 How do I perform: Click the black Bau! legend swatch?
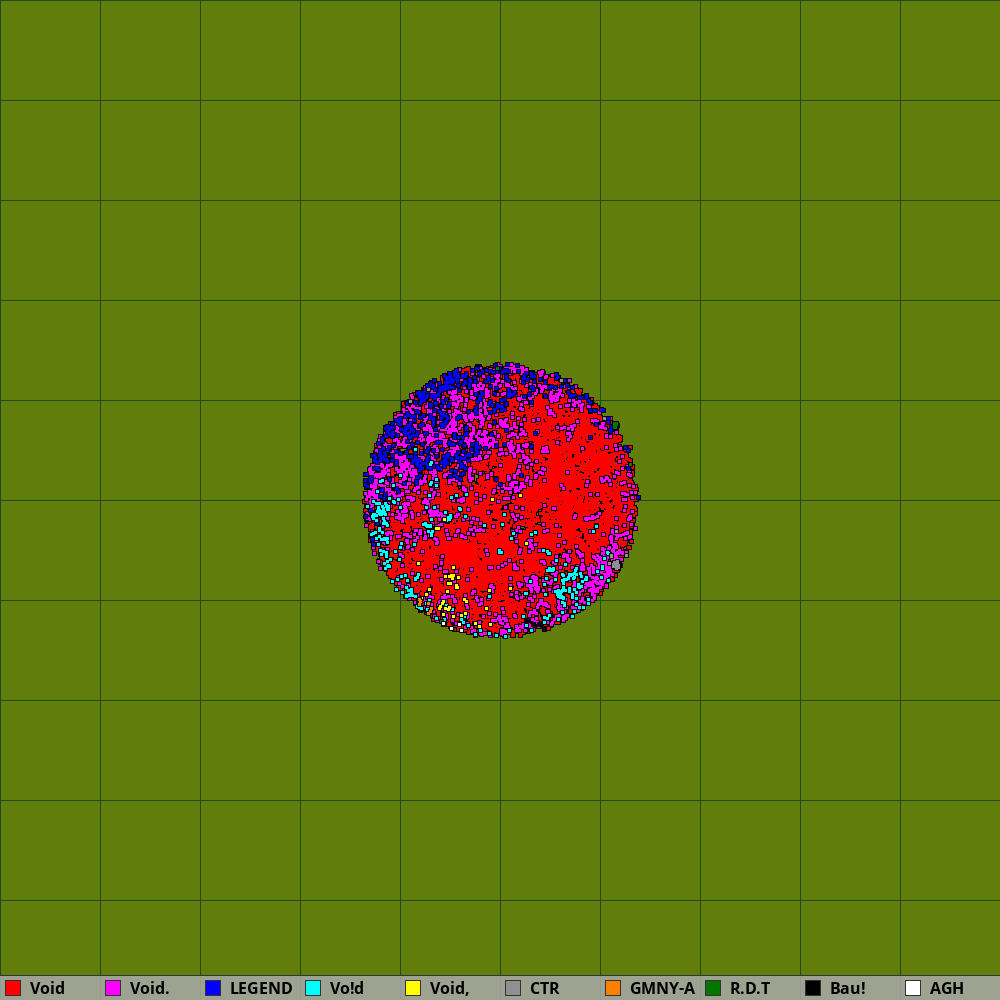tap(813, 988)
